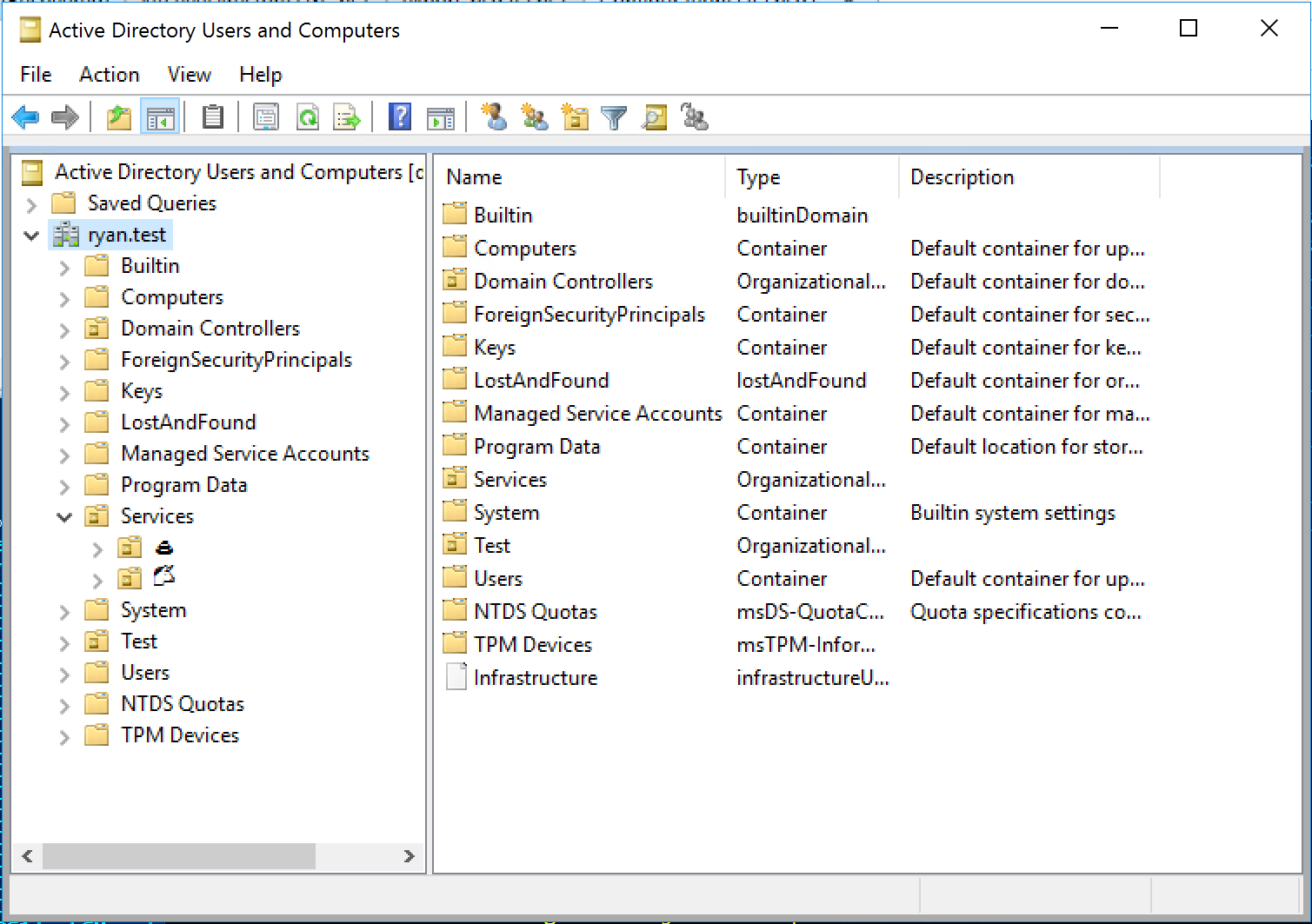Select Keys row in the list pane
Screen dimensions: 1312x924
coord(495,347)
